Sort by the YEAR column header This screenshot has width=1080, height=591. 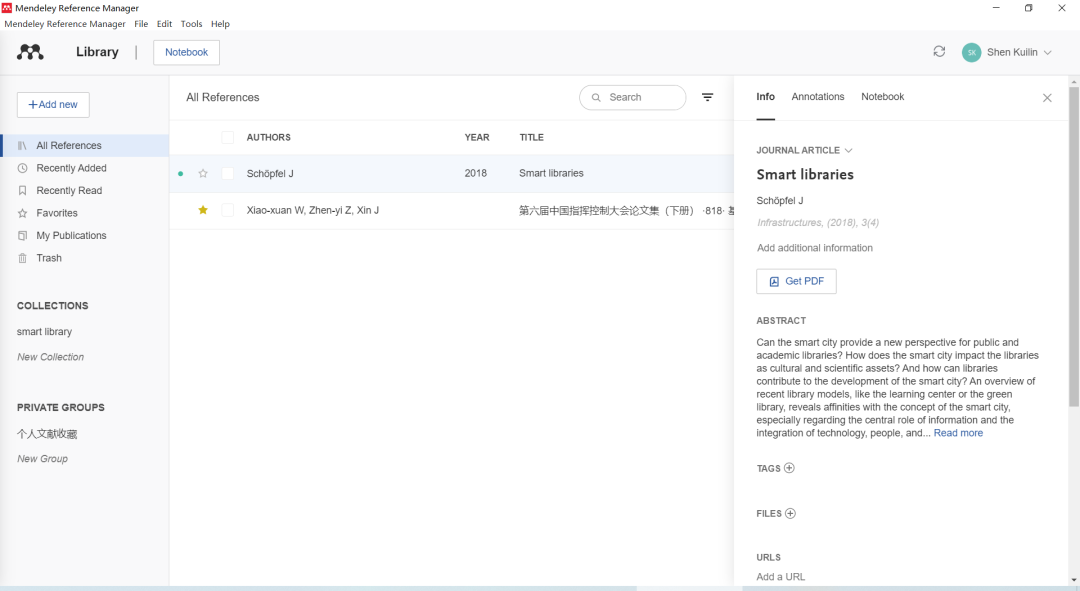[477, 137]
